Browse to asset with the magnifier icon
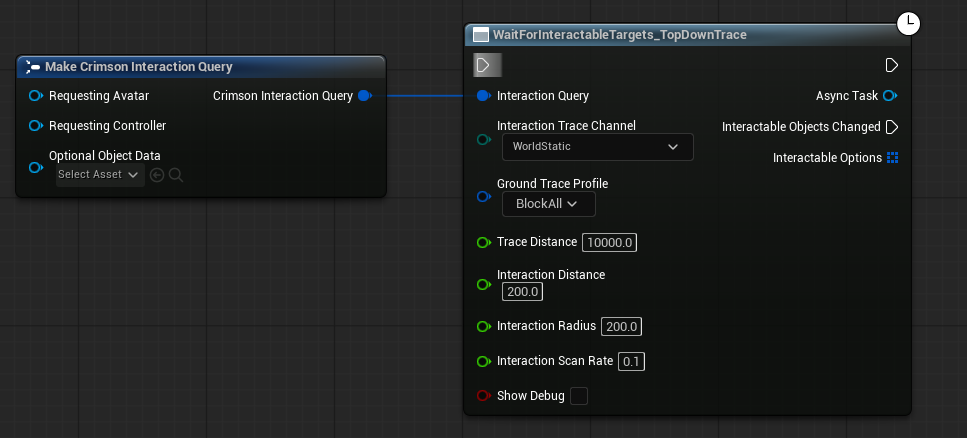The image size is (967, 438). [176, 176]
